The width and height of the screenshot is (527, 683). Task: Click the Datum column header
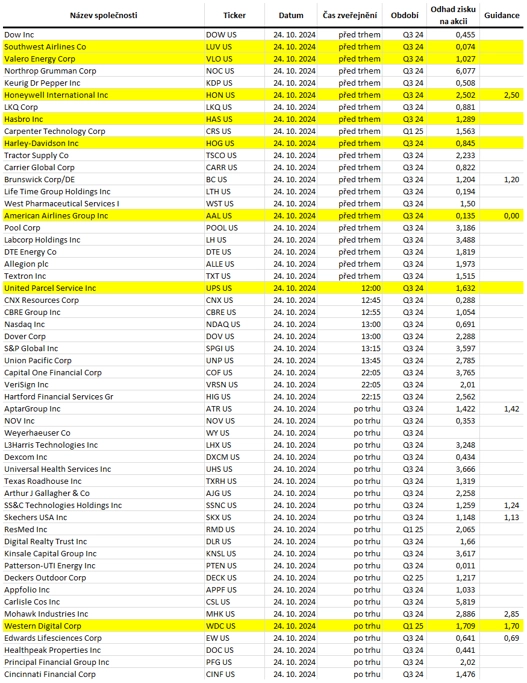pos(291,16)
